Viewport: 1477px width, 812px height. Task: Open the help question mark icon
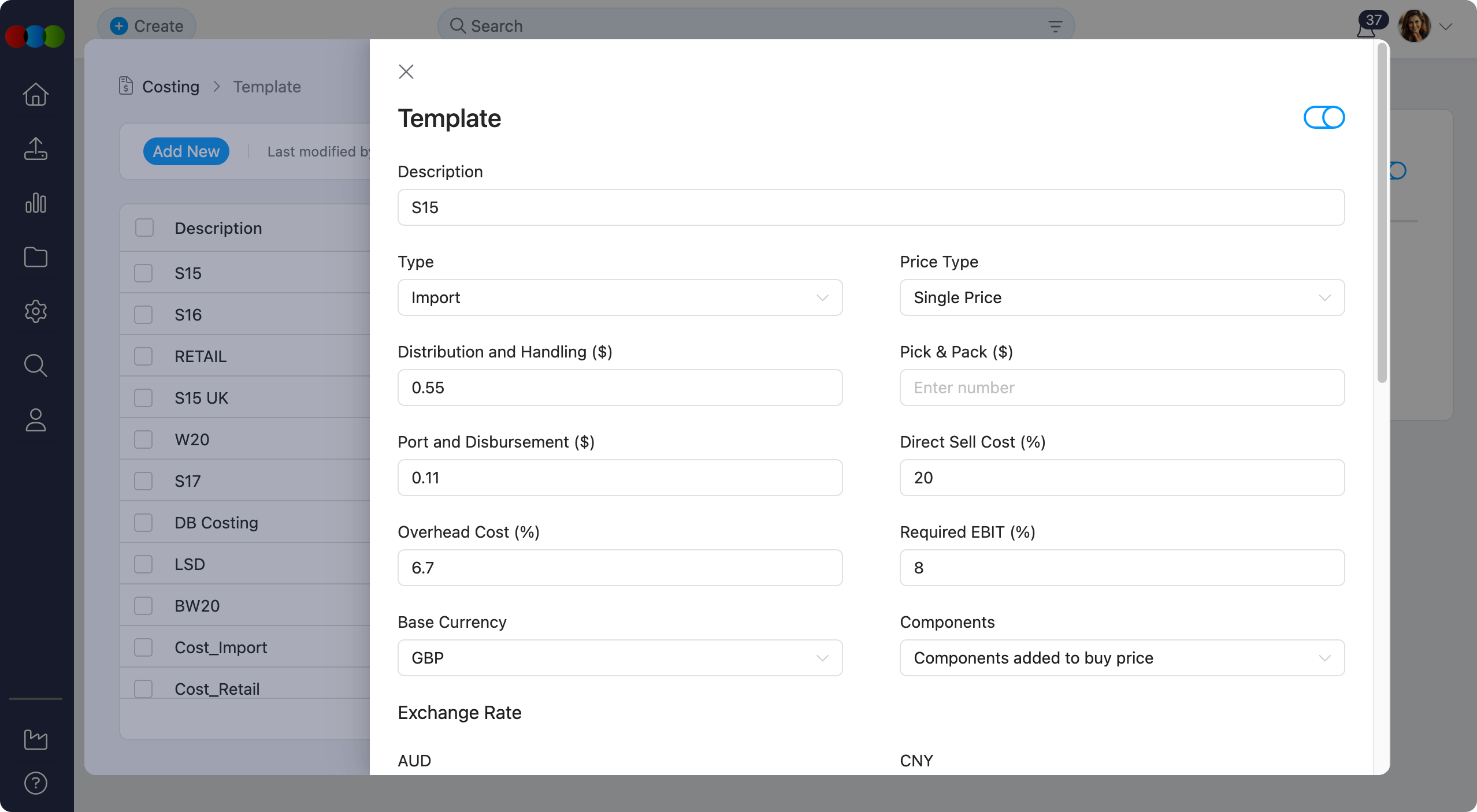pyautogui.click(x=35, y=783)
